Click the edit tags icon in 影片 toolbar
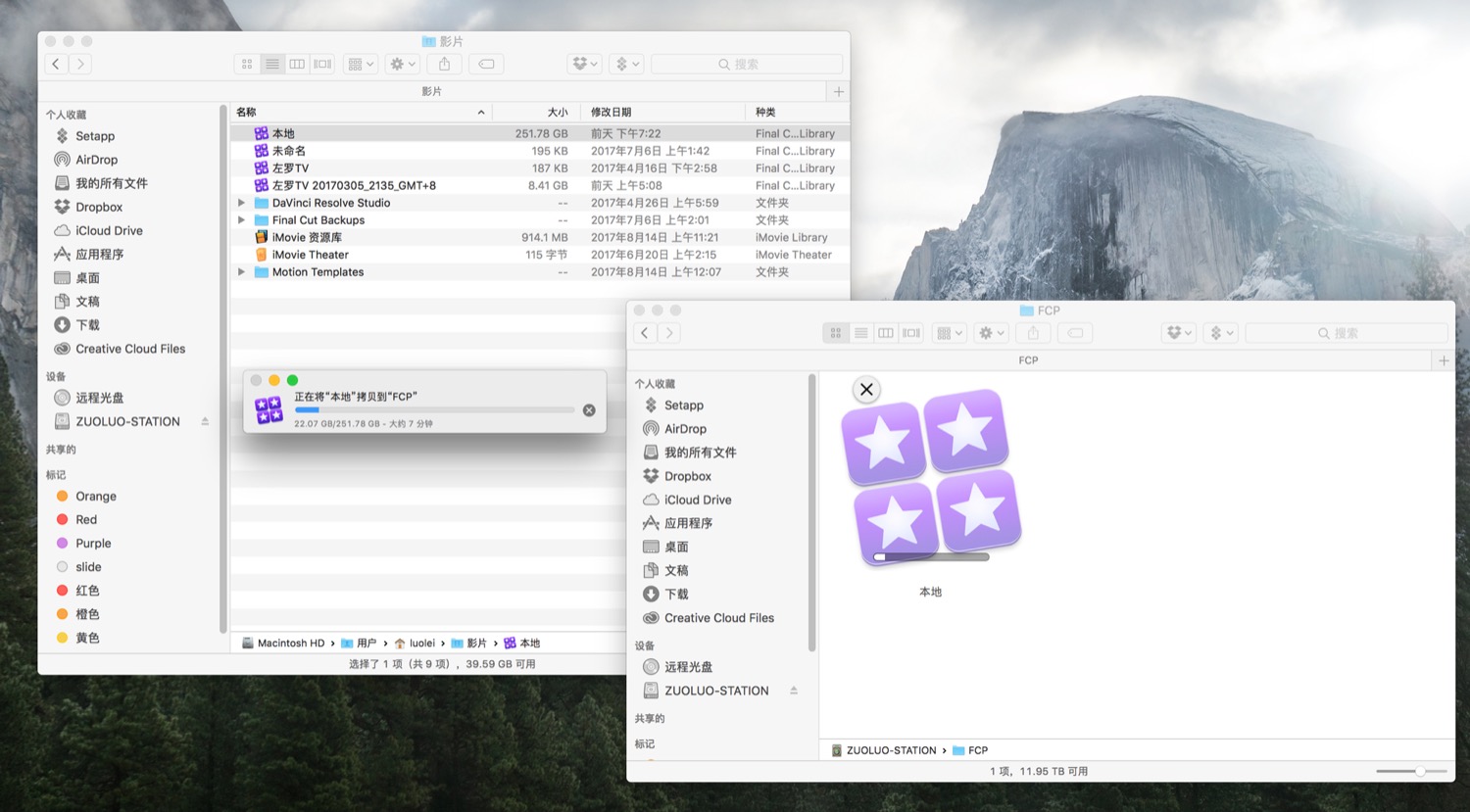Viewport: 1470px width, 812px height. (486, 64)
